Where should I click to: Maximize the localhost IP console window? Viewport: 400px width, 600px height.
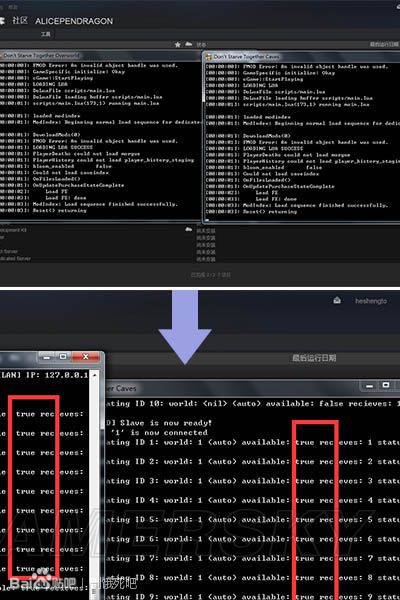pyautogui.click(x=63, y=357)
